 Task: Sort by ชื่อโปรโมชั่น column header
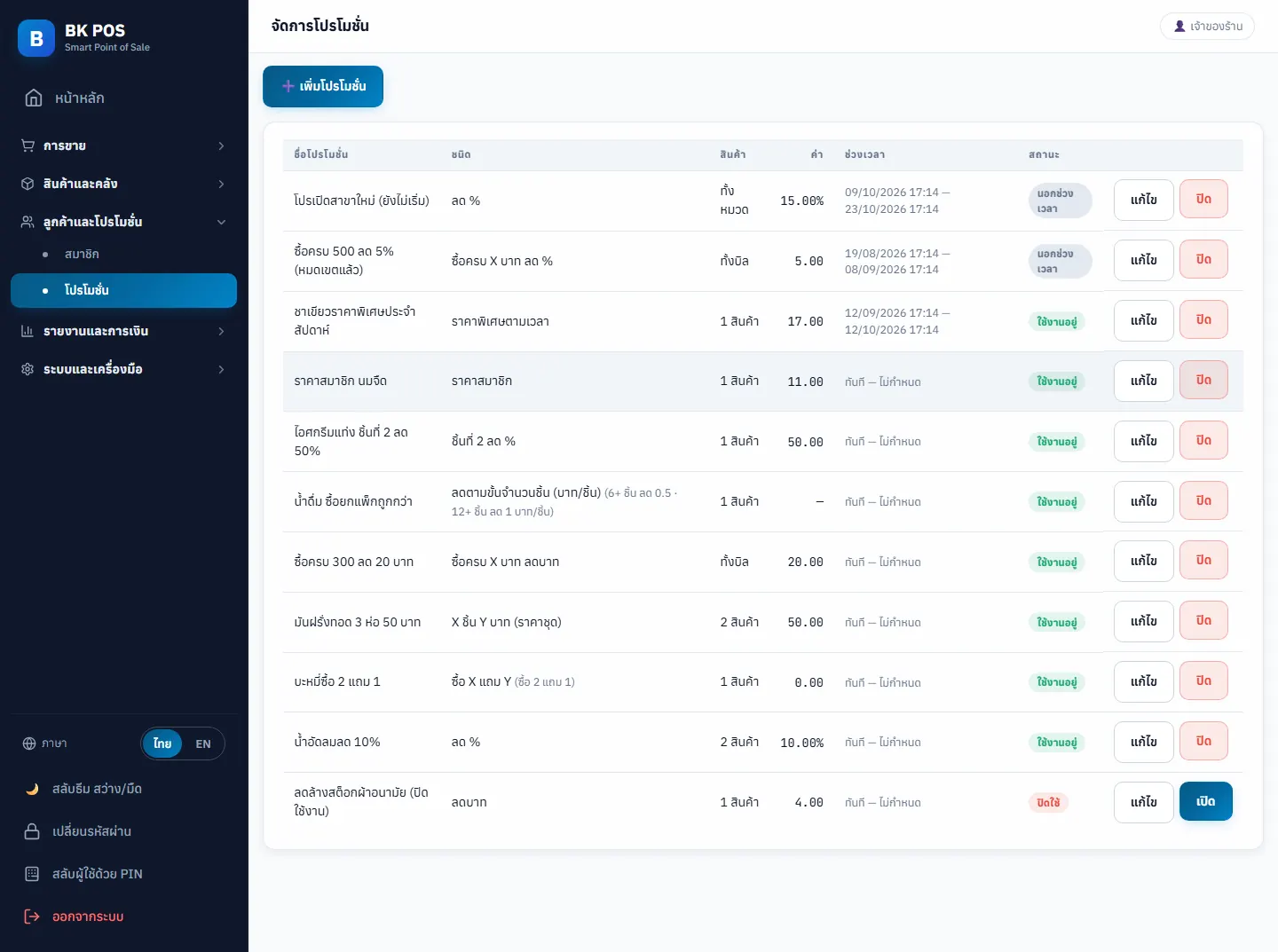pos(321,154)
